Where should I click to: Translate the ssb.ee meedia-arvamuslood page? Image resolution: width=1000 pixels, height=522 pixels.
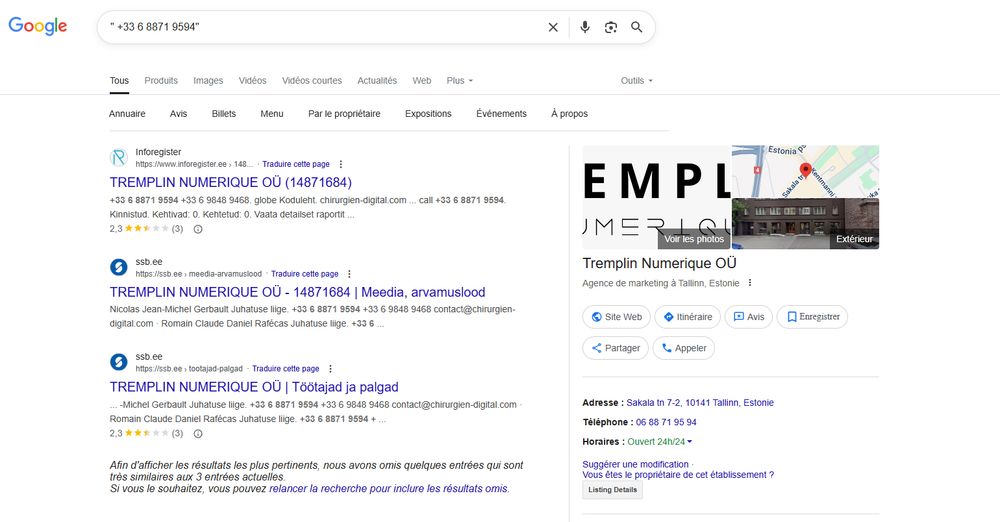tap(305, 274)
